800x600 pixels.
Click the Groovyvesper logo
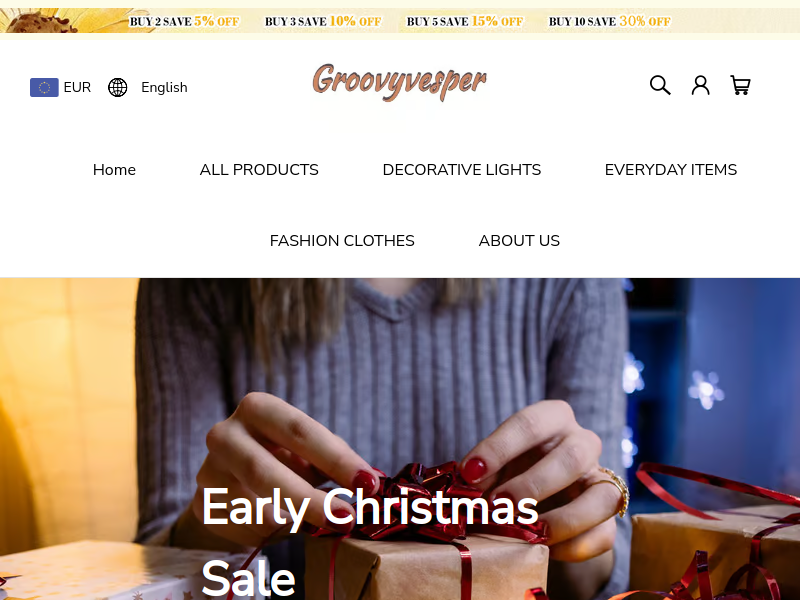tap(399, 82)
